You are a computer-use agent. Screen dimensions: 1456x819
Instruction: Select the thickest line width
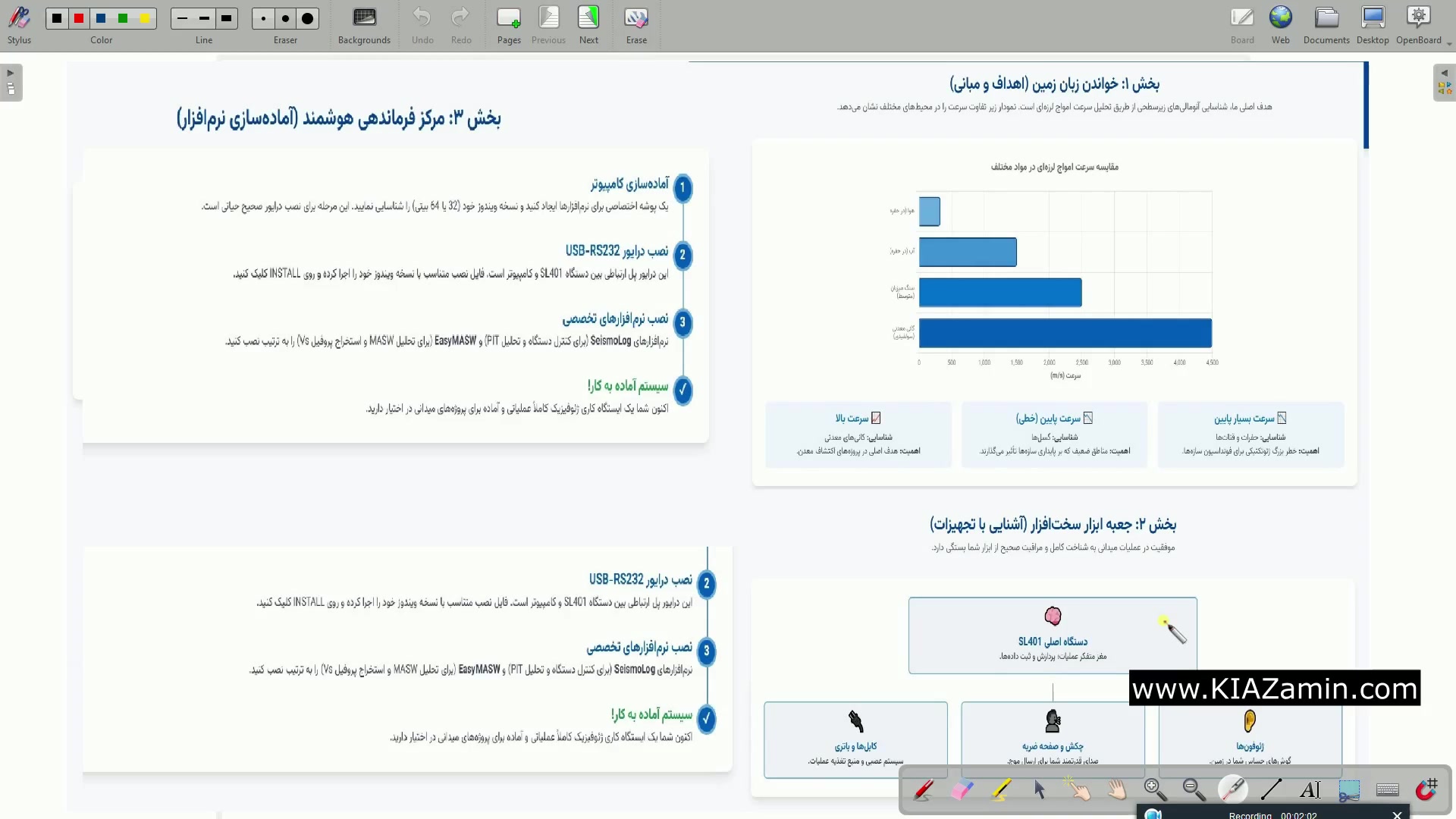(x=227, y=18)
